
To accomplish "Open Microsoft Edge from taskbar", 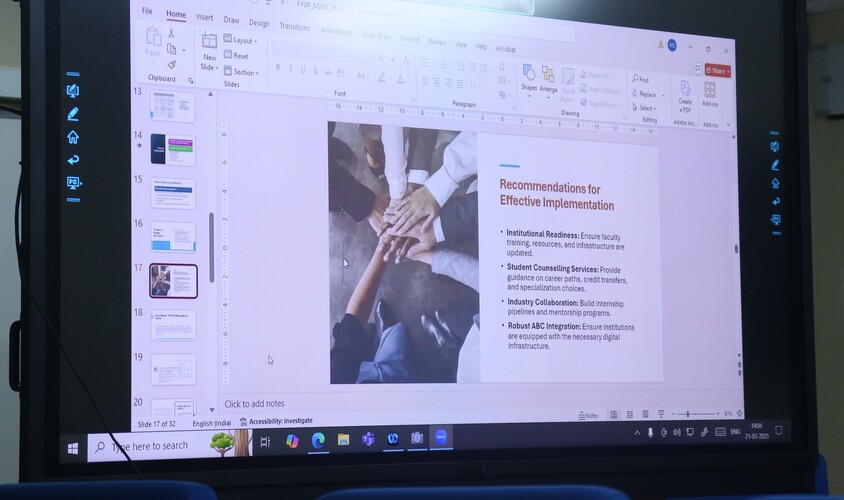I will (318, 440).
